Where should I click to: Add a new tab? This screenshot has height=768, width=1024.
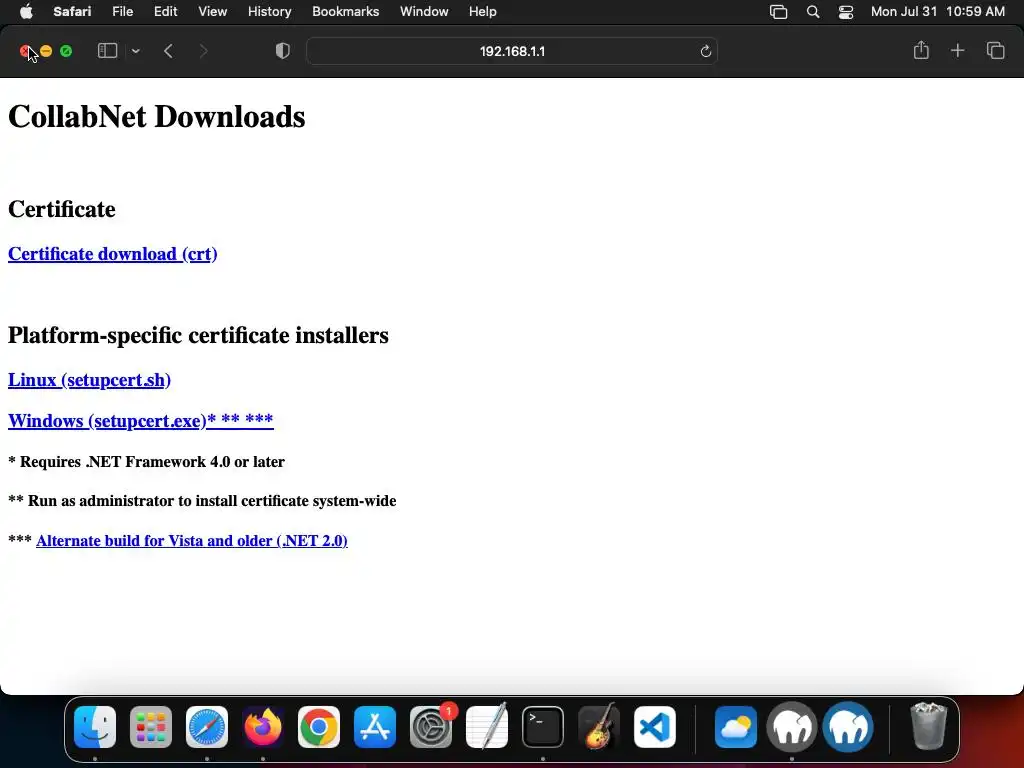point(957,50)
